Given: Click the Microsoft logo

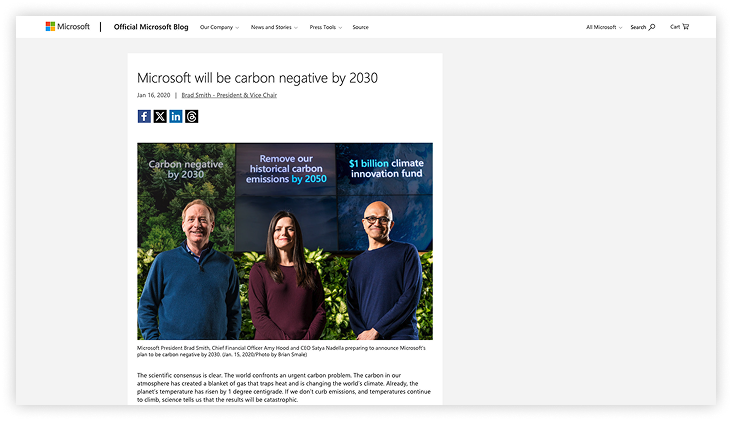Looking at the screenshot, I should coord(66,27).
